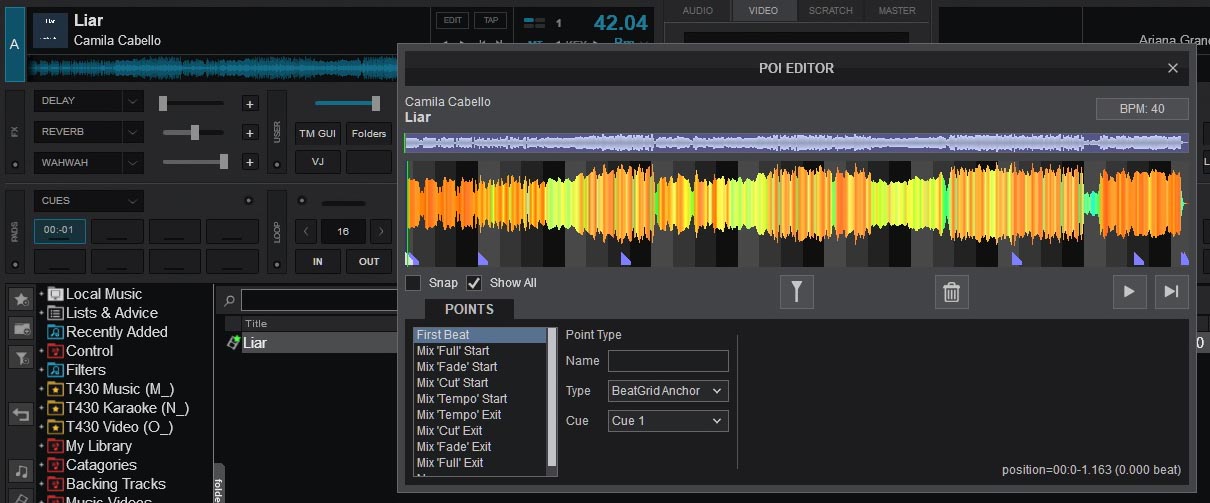Double loop length with right arrow
The width and height of the screenshot is (1210, 503).
click(380, 231)
